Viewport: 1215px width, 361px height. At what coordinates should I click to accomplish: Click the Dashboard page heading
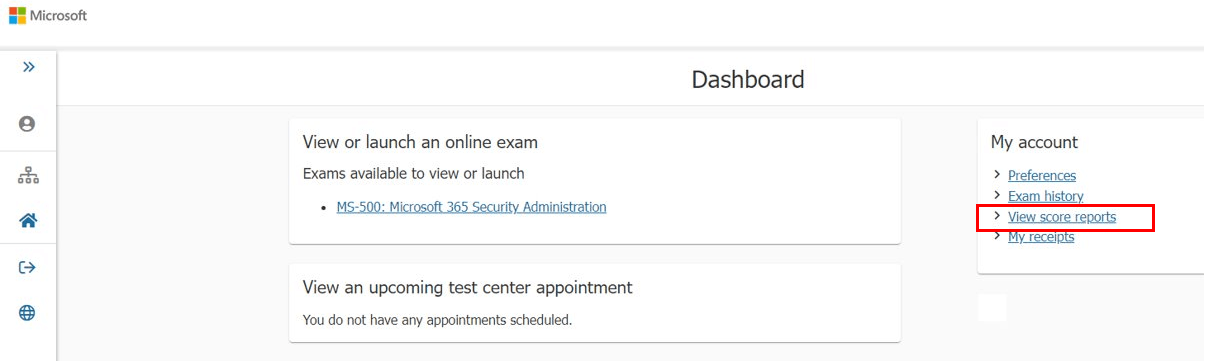tap(748, 79)
